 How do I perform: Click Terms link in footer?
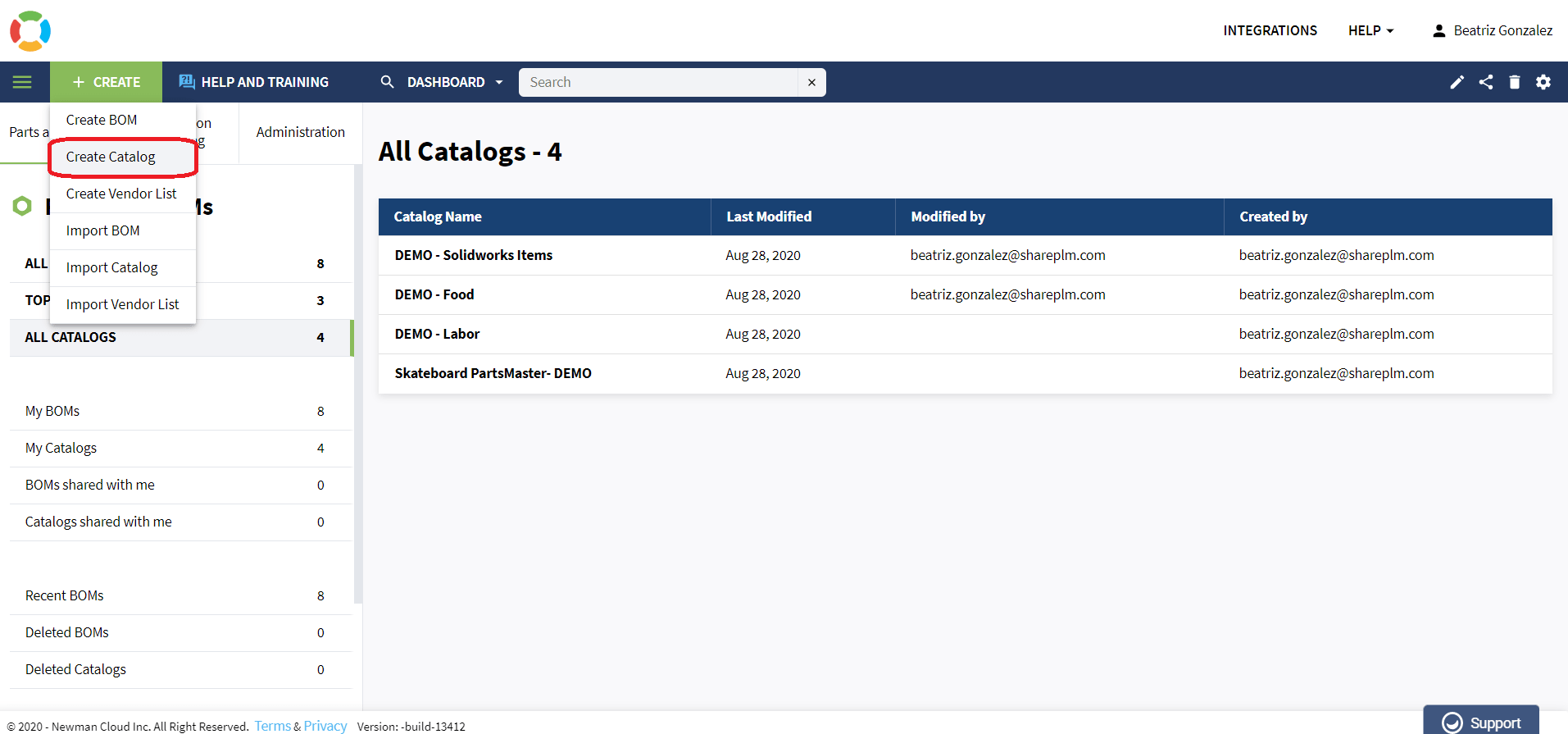pyautogui.click(x=272, y=726)
